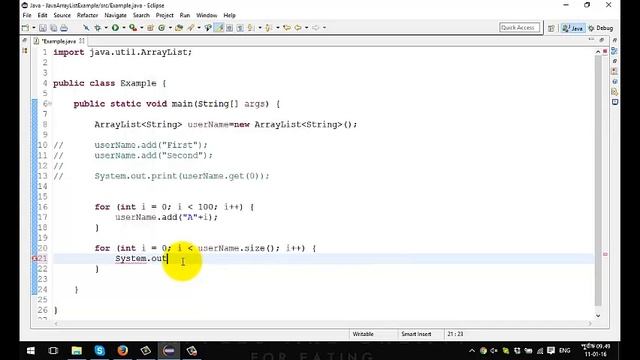Close the Example.java editor tab
This screenshot has height=360, width=640.
pyautogui.click(x=82, y=41)
